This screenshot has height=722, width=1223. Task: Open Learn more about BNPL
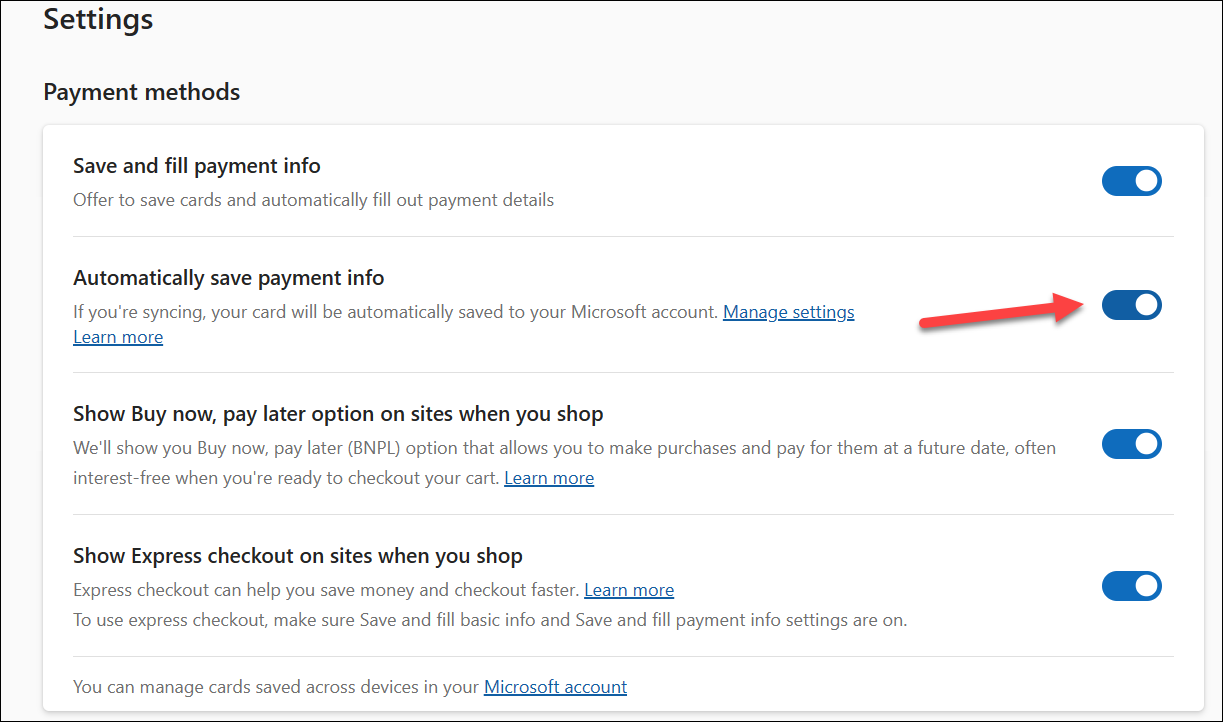(548, 477)
